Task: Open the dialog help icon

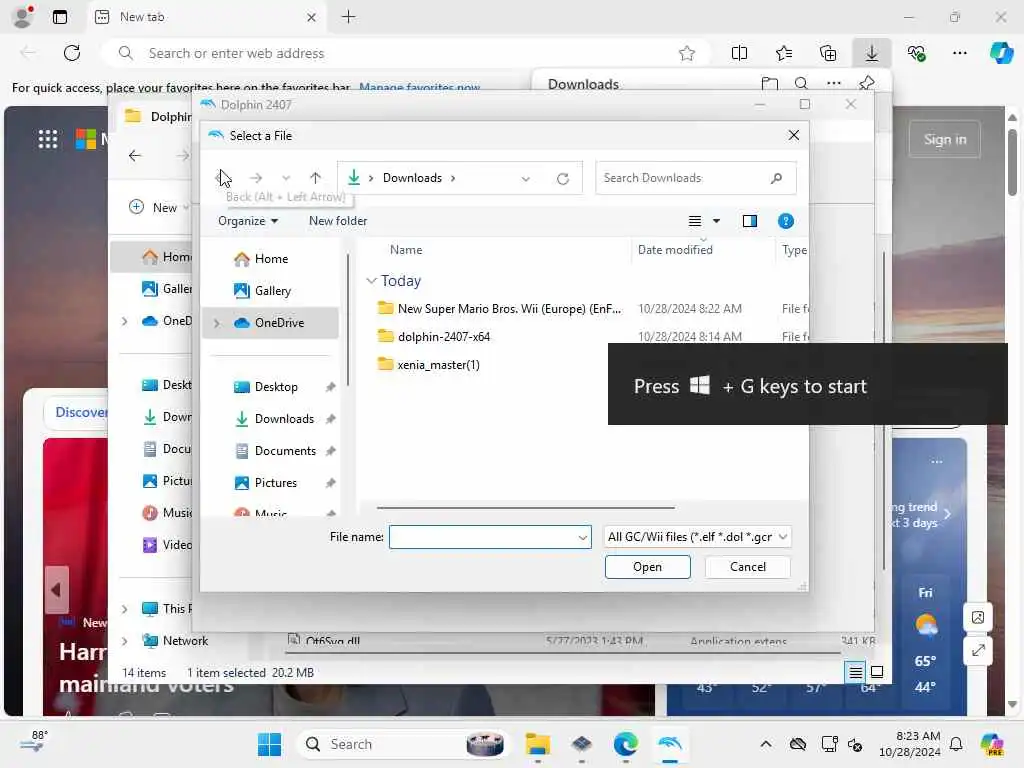Action: point(786,221)
